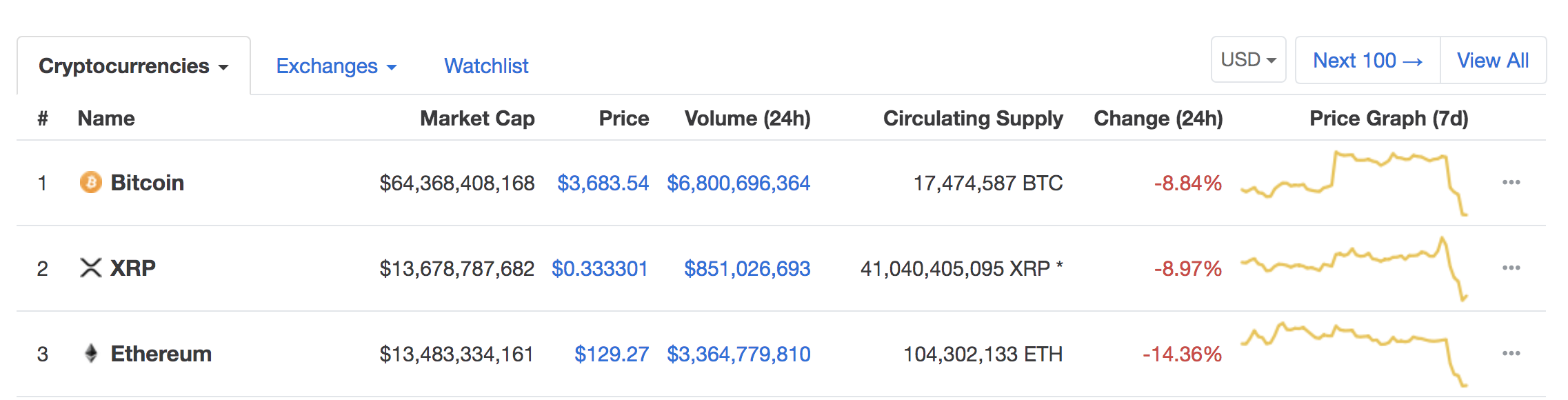The image size is (1568, 400).
Task: Click the Bitcoin coin logo icon
Action: 90,182
